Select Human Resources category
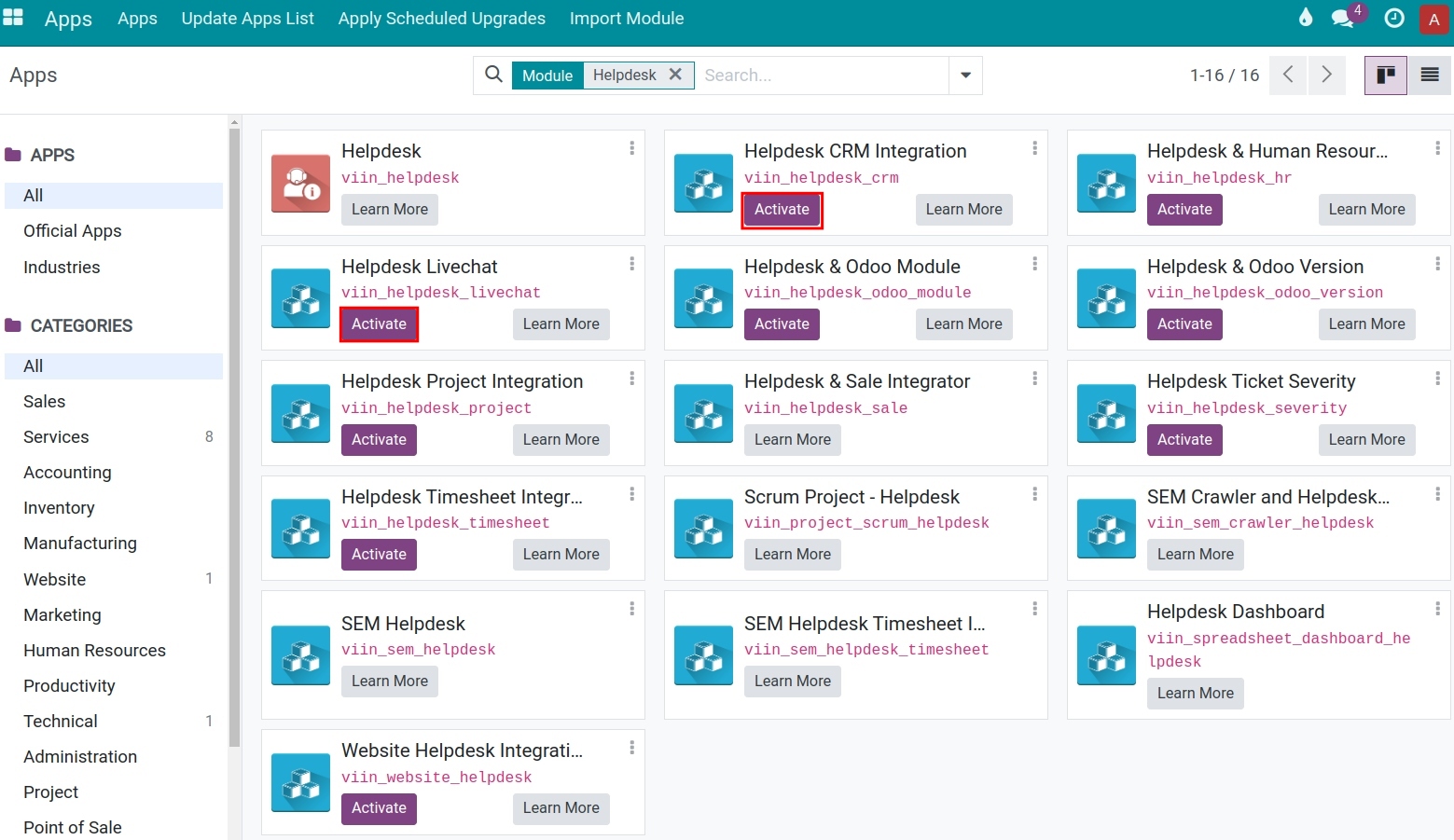1454x840 pixels. coord(94,651)
